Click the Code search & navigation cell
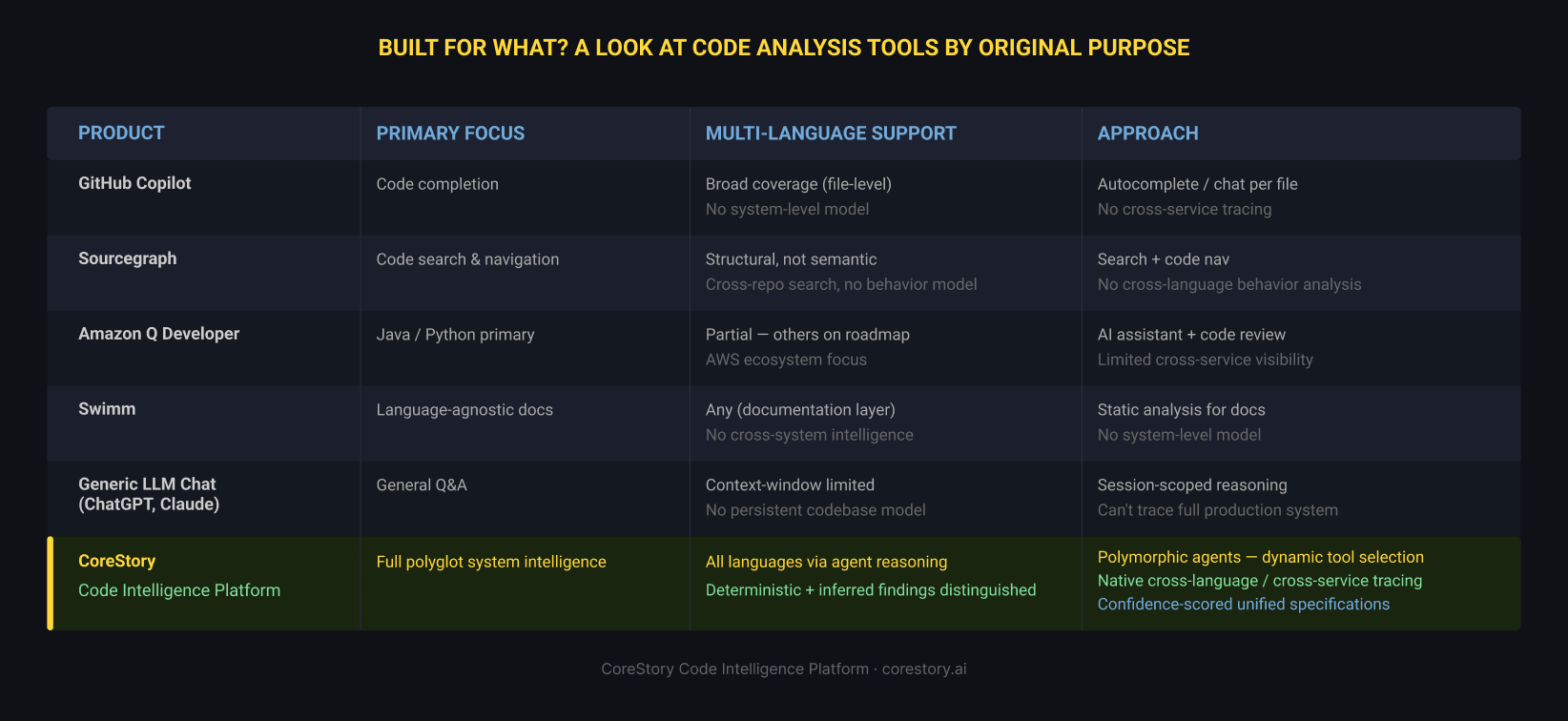Image resolution: width=1568 pixels, height=721 pixels. coord(468,259)
